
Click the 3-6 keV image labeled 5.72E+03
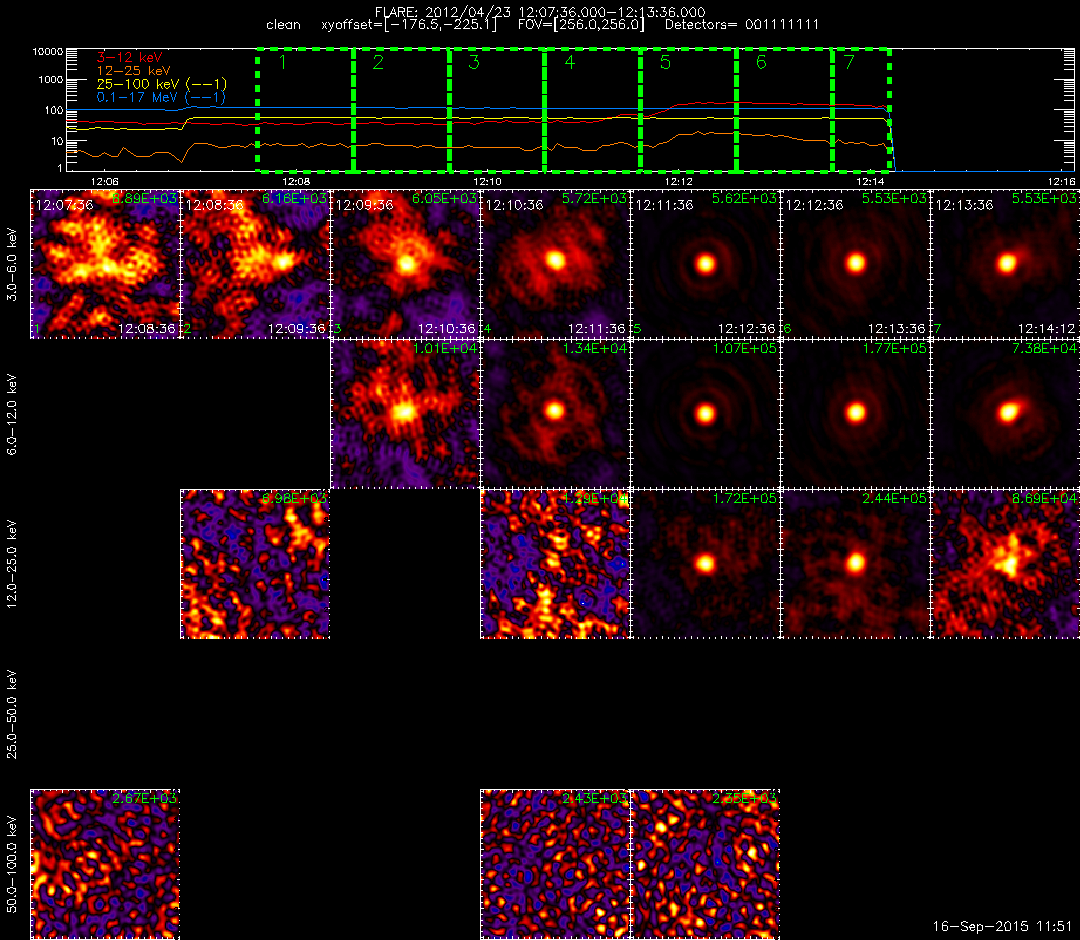click(x=555, y=264)
